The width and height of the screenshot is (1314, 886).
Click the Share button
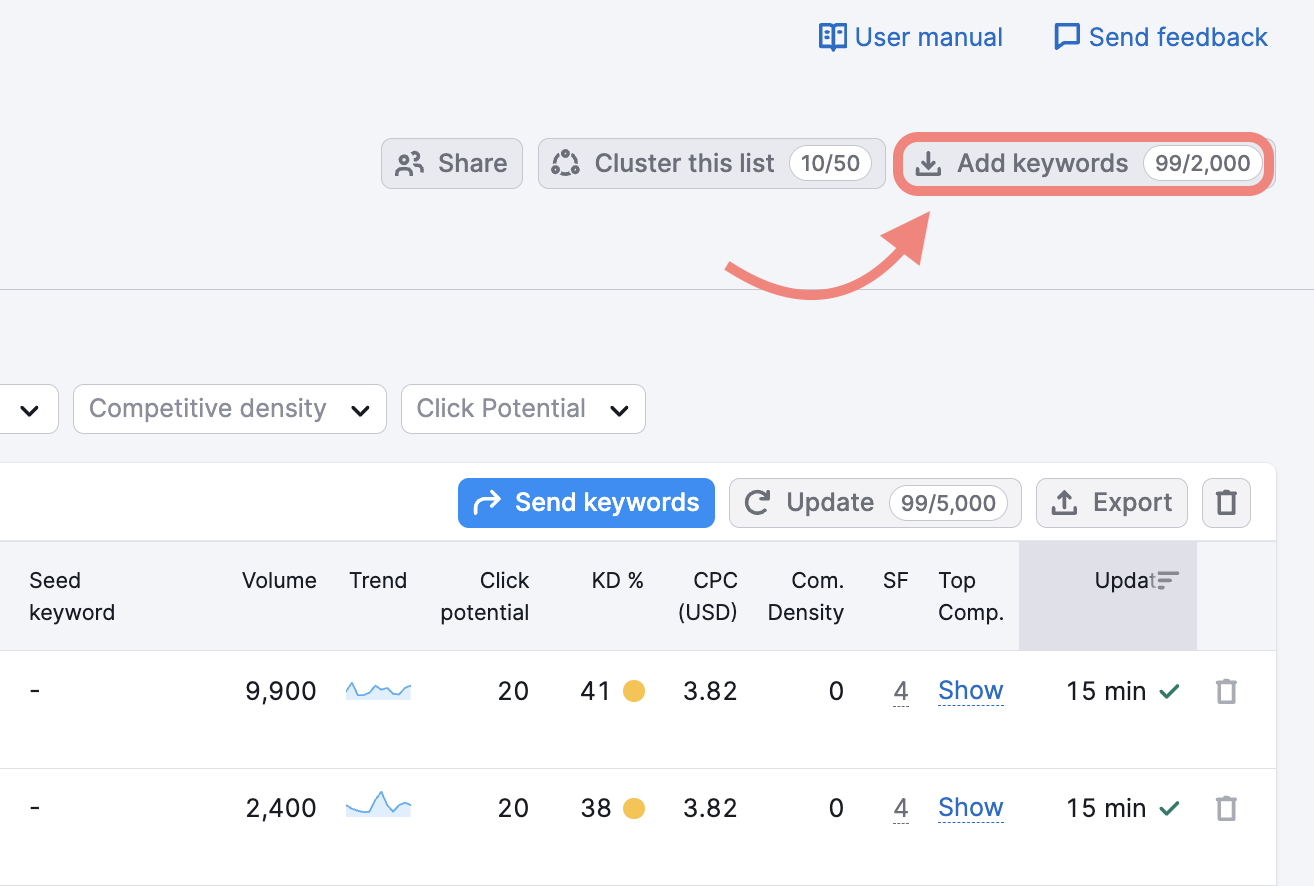coord(452,164)
